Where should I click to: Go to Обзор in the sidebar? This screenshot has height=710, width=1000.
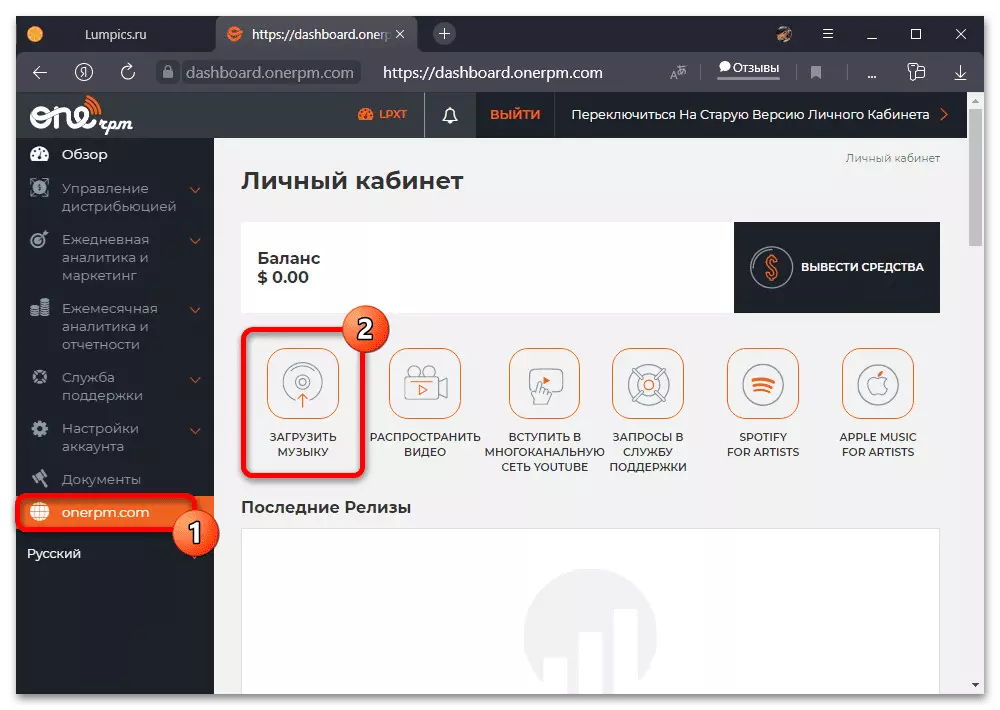85,154
